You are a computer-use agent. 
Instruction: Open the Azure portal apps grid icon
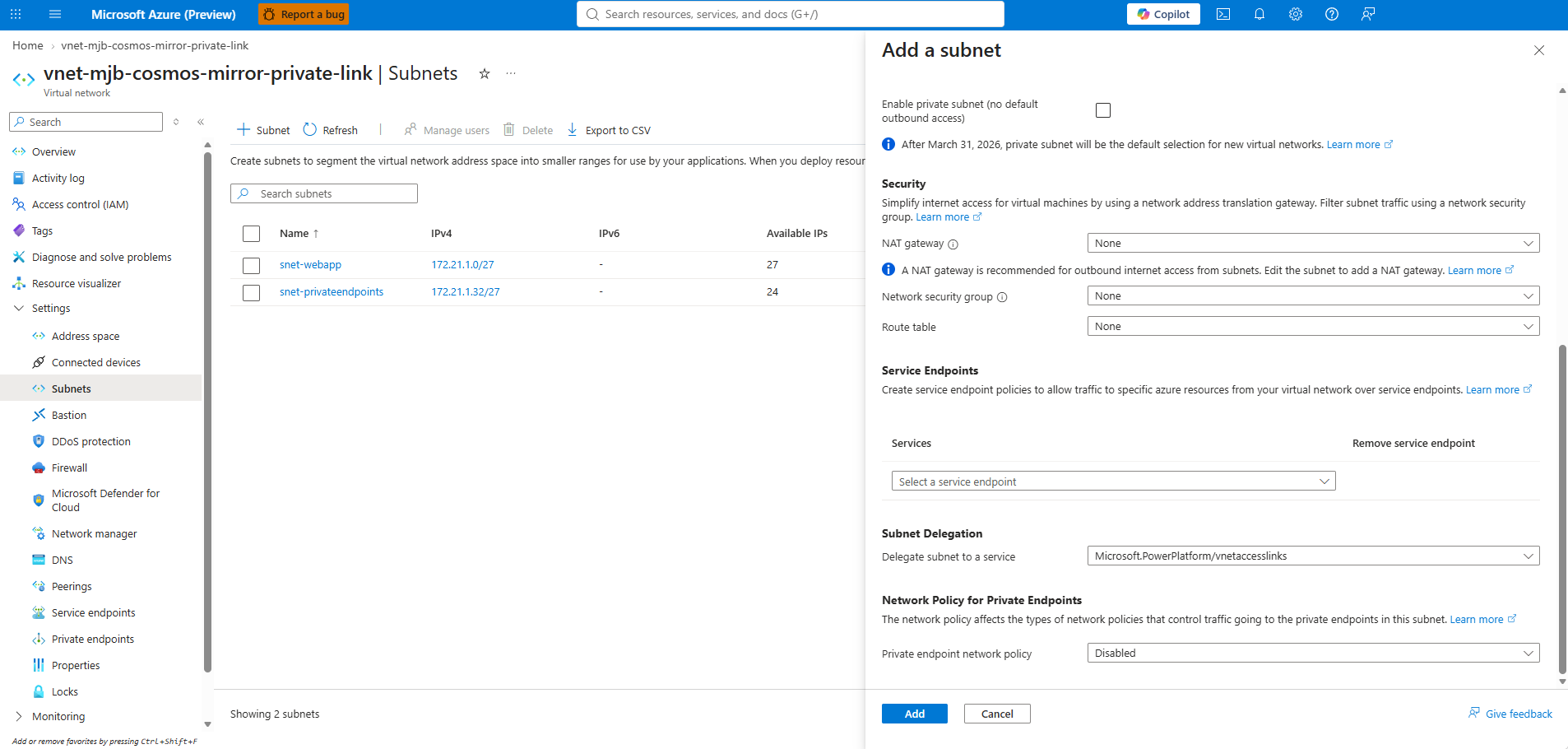[16, 14]
